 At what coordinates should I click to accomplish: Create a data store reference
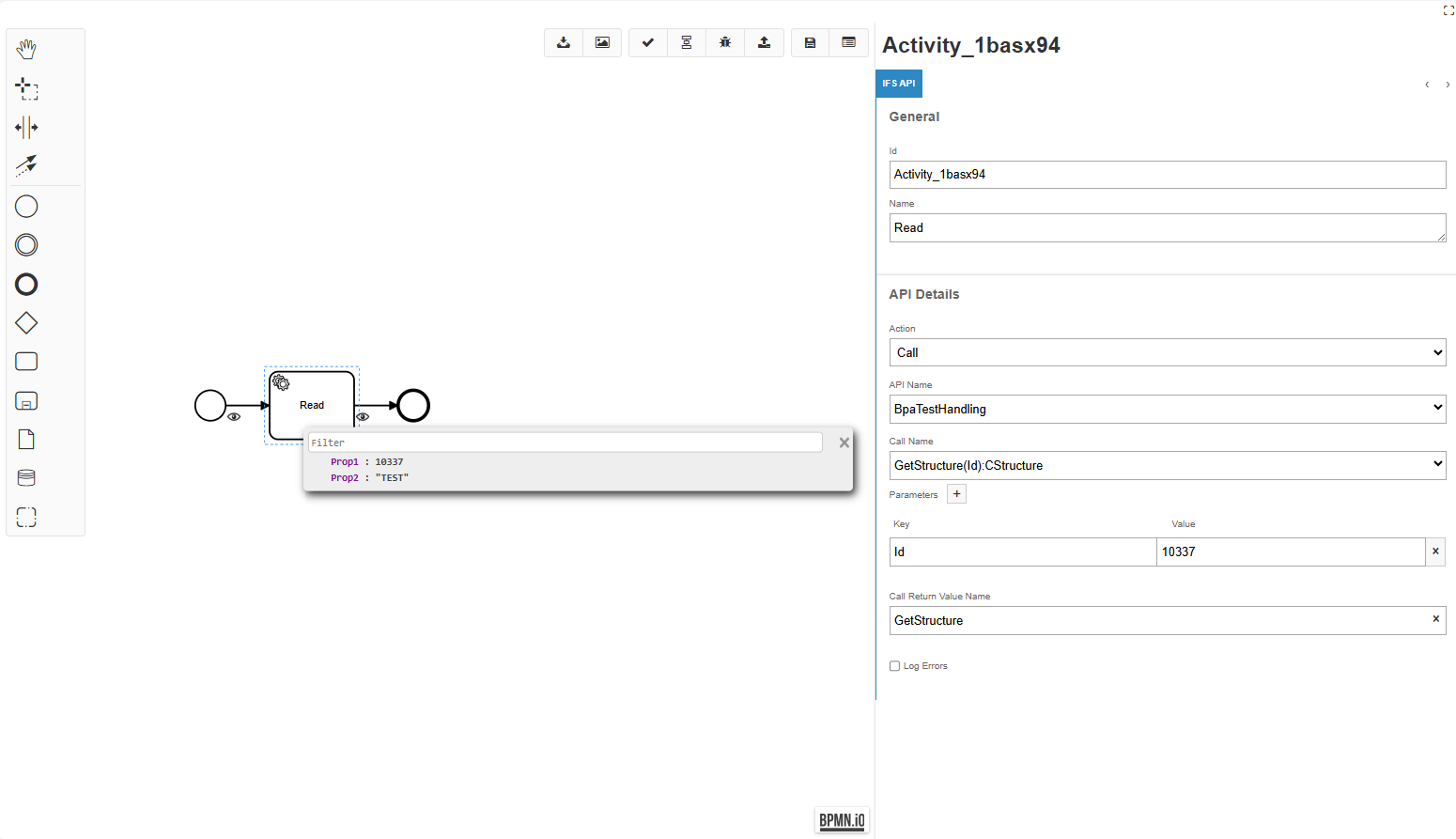[x=26, y=478]
